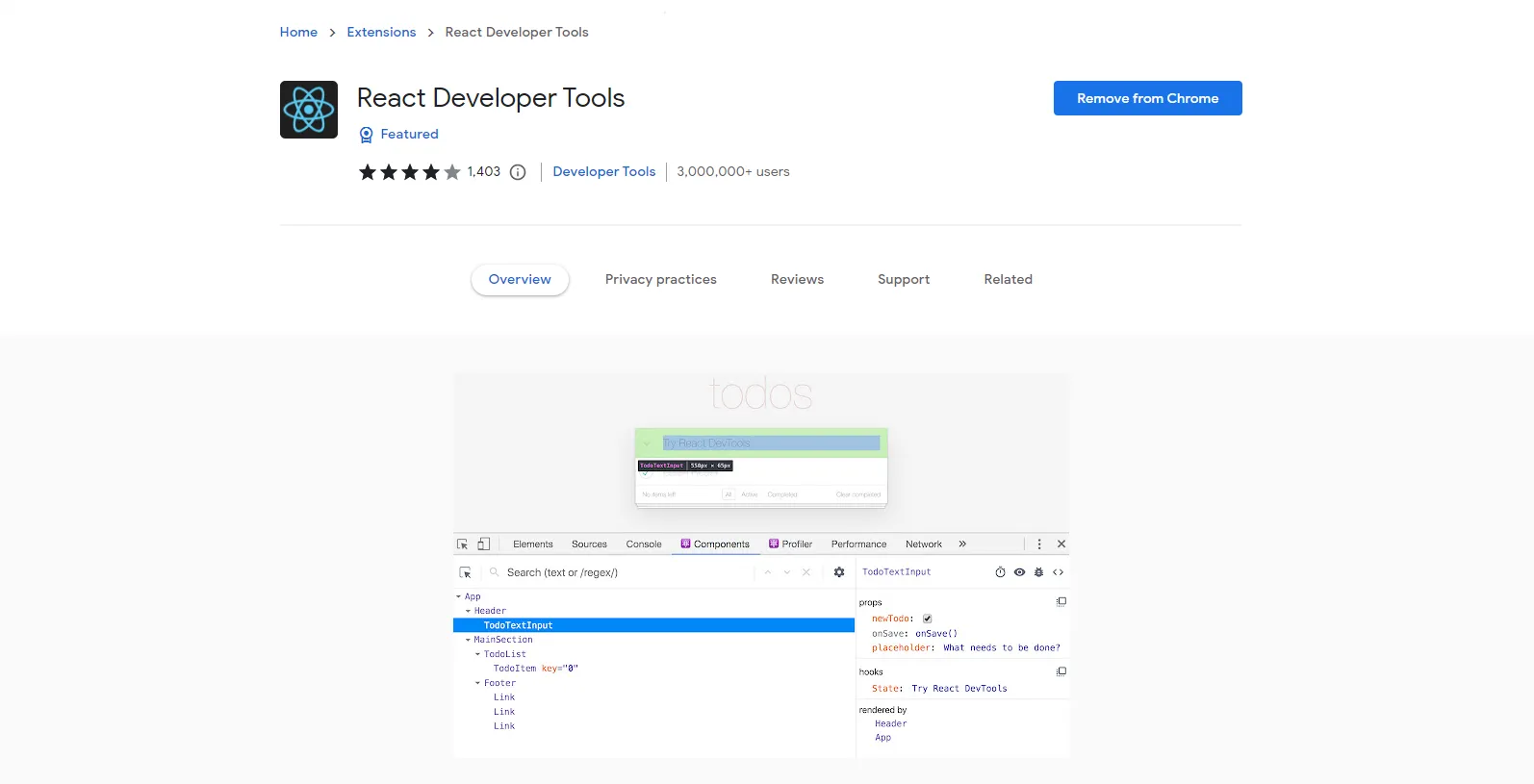Click the onSave() prop value

[x=936, y=634]
